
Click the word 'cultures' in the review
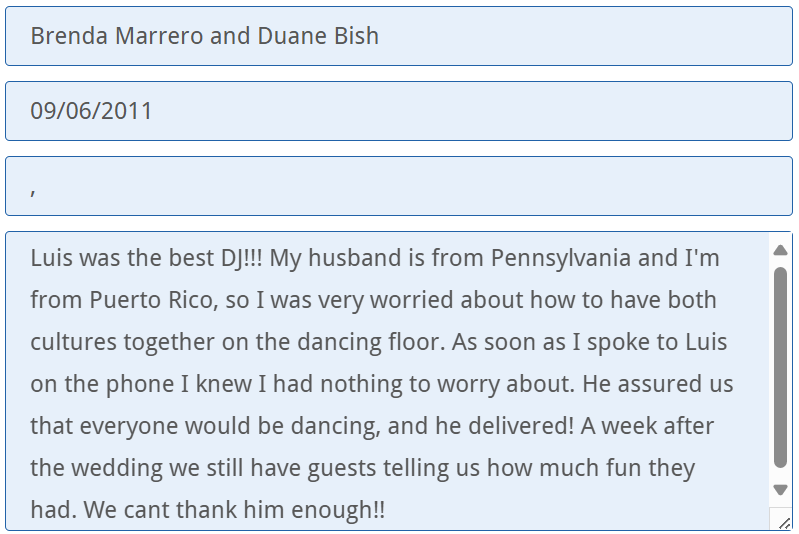point(73,343)
